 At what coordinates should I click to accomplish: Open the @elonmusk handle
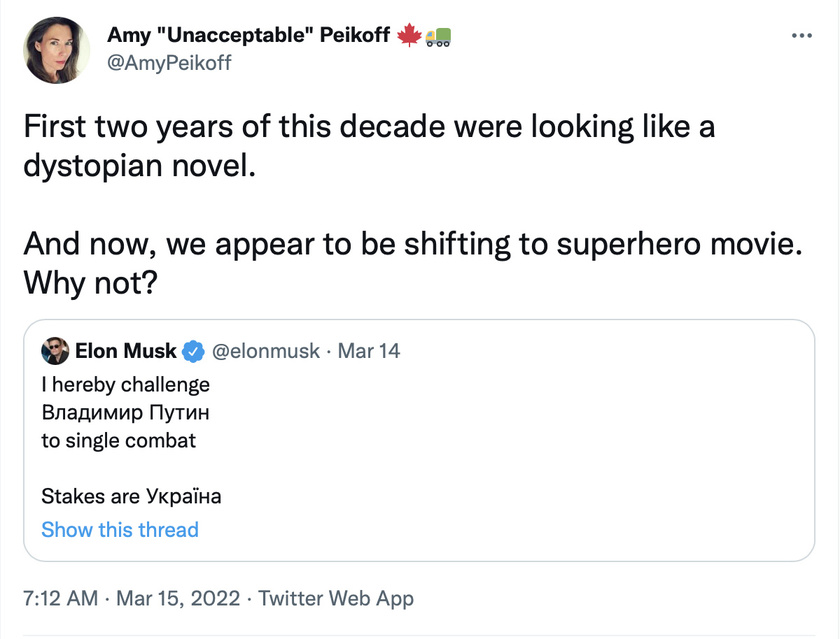tap(266, 351)
